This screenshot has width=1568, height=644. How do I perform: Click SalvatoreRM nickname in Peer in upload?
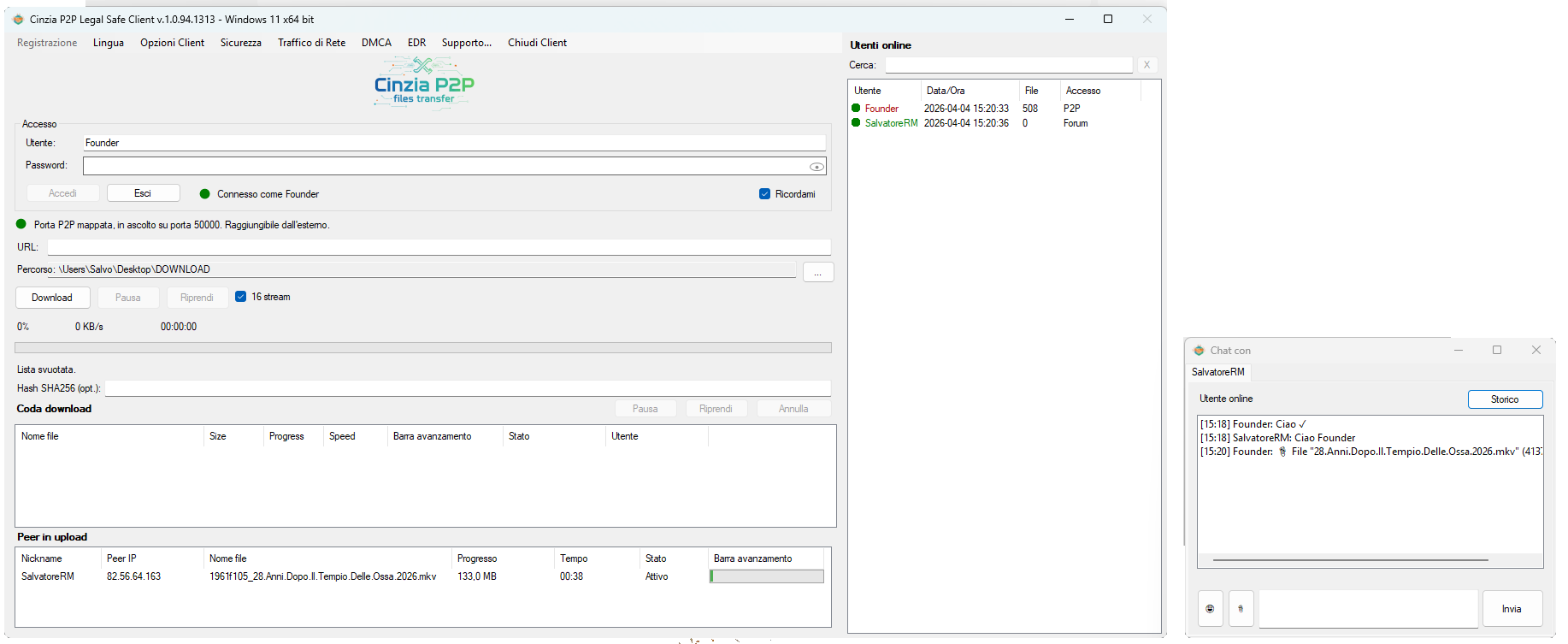click(48, 576)
